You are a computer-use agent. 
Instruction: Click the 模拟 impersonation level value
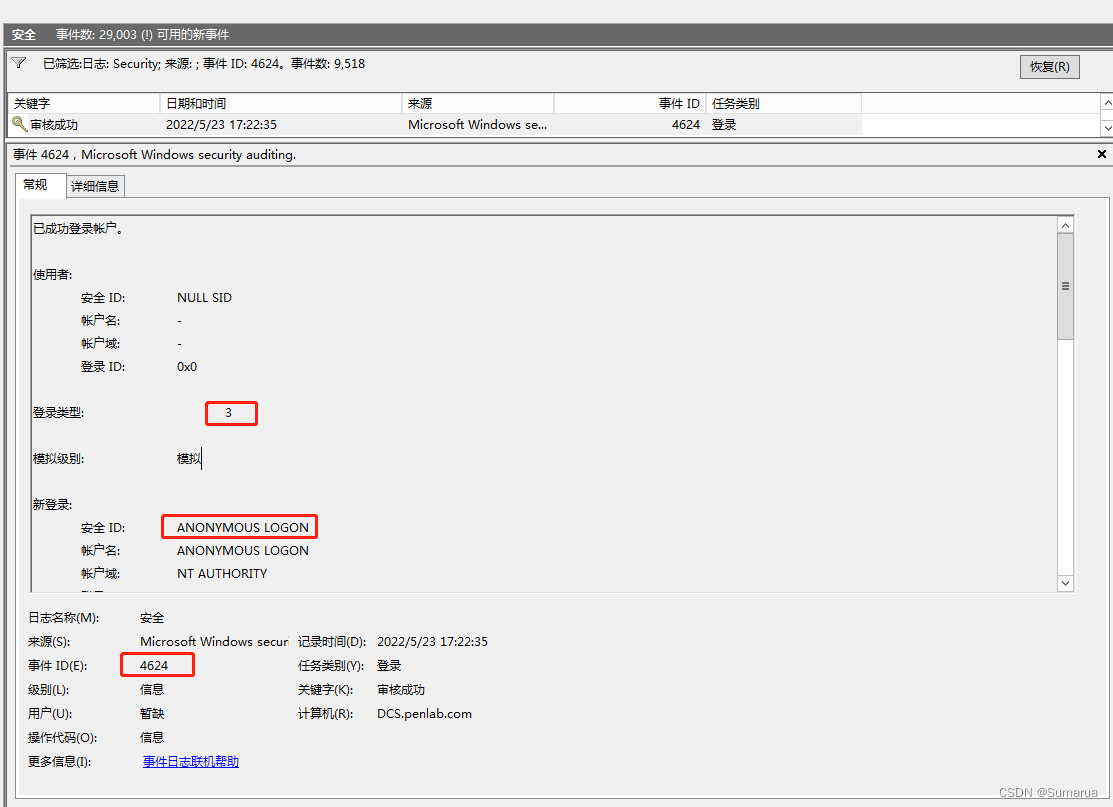pos(189,459)
